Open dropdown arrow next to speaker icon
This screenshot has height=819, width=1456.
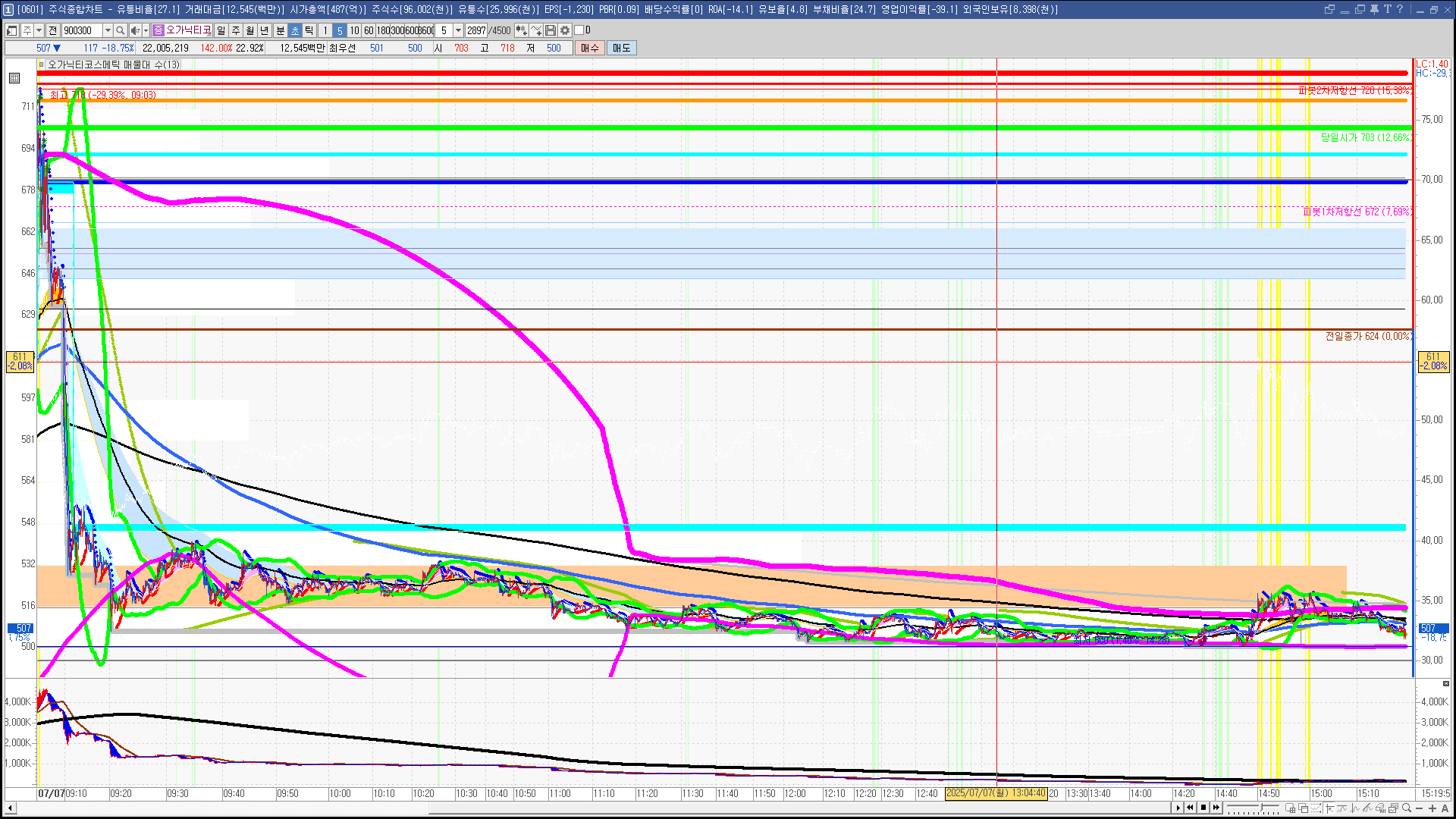[146, 30]
